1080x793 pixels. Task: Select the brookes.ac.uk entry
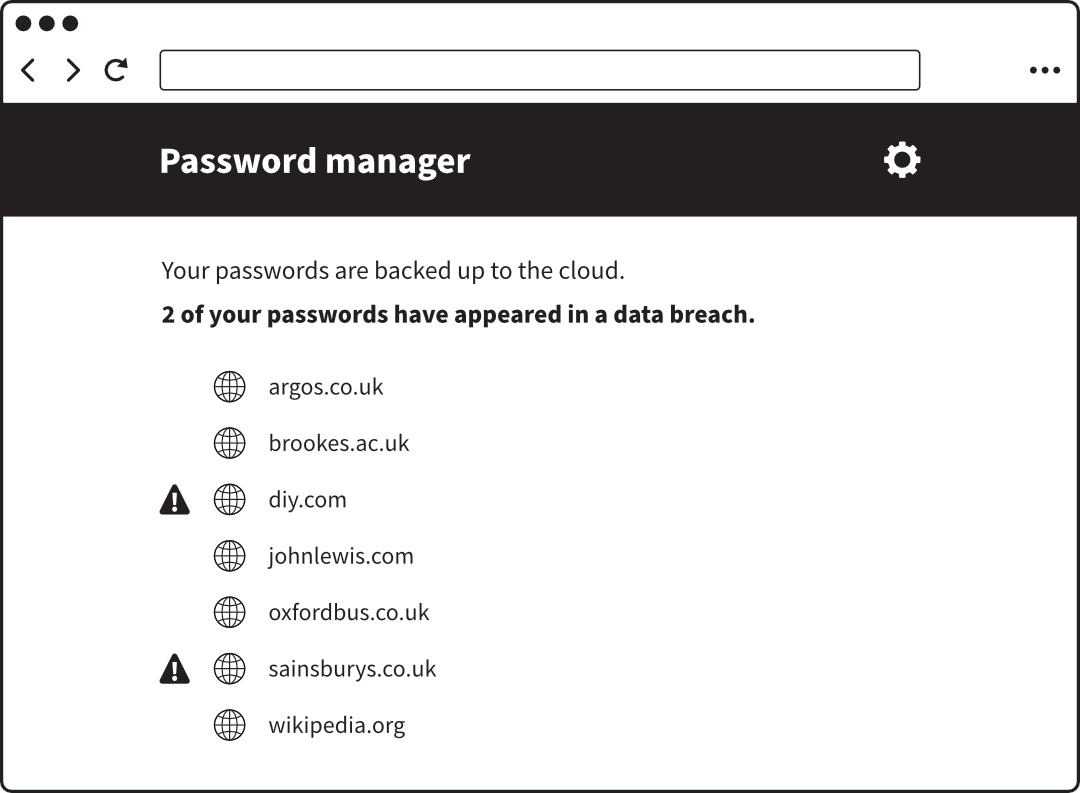[338, 443]
